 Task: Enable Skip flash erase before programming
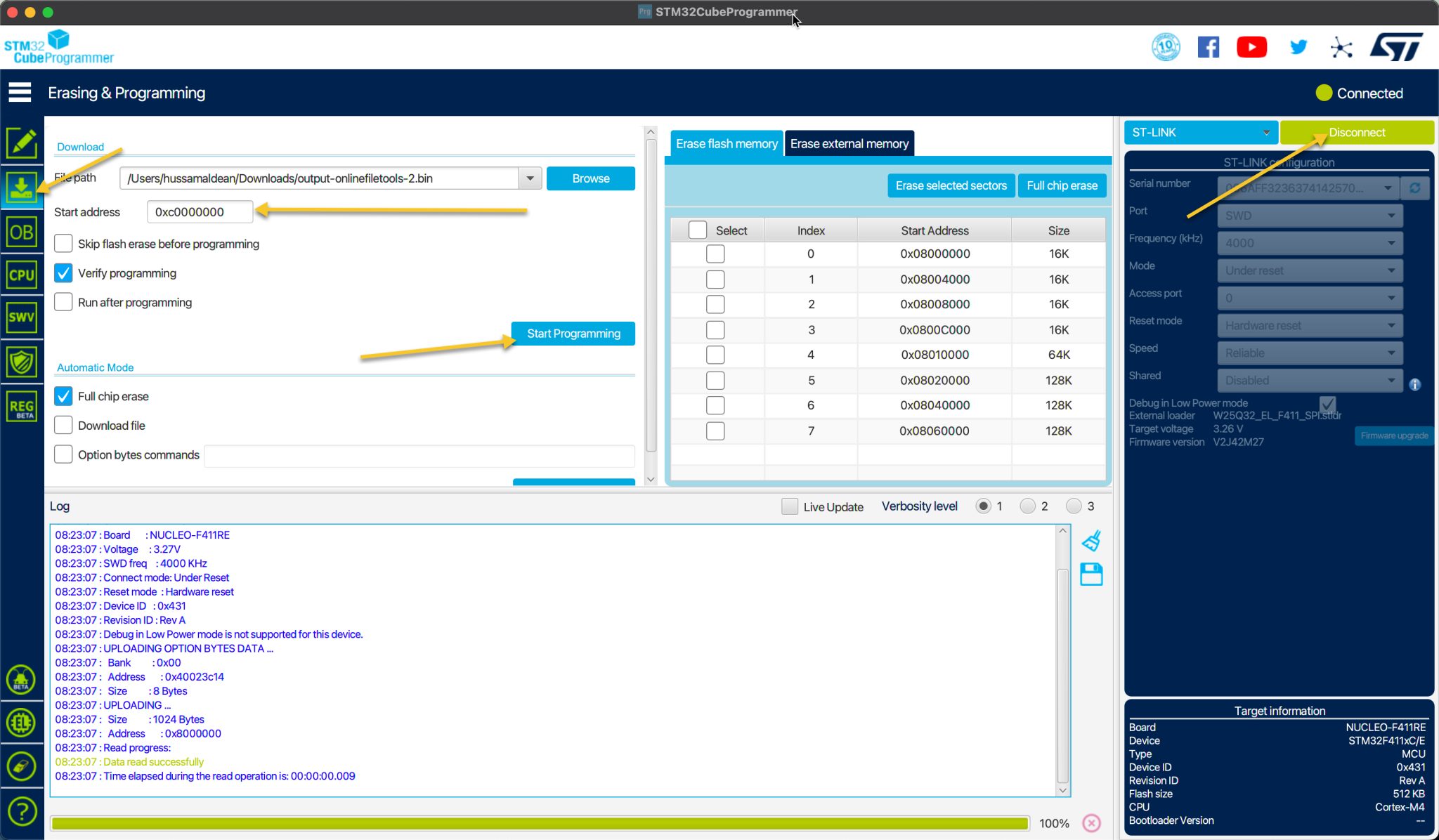(x=63, y=244)
